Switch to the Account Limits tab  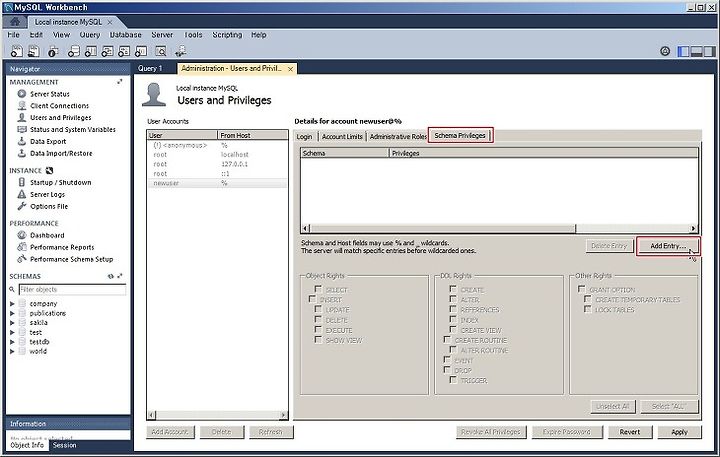tap(342, 136)
